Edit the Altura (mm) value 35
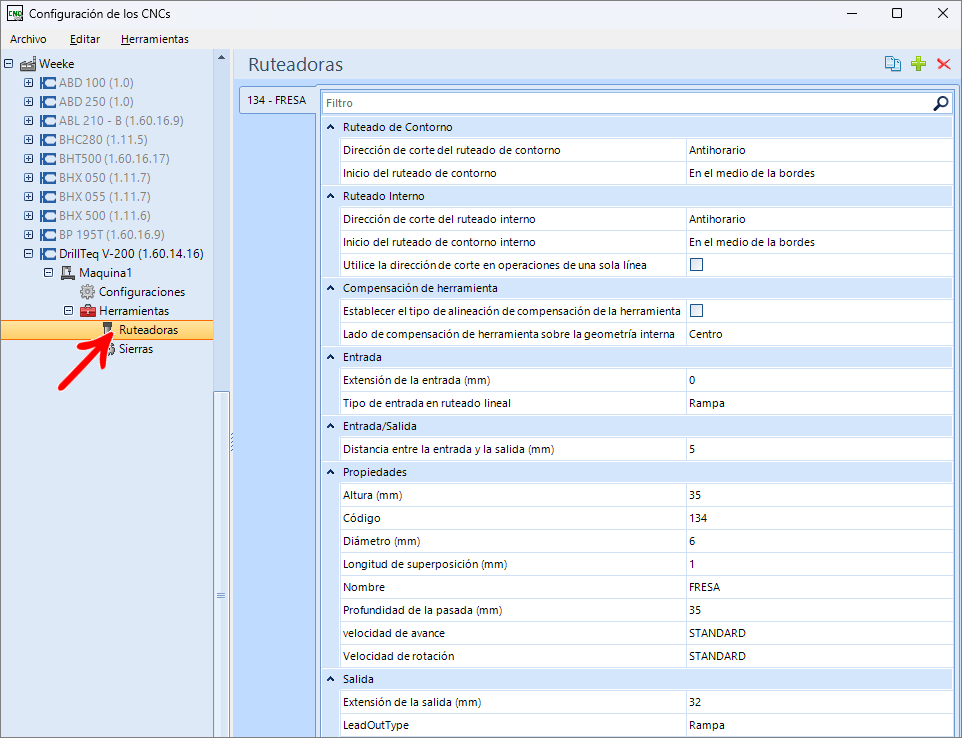963x739 pixels. coord(819,495)
